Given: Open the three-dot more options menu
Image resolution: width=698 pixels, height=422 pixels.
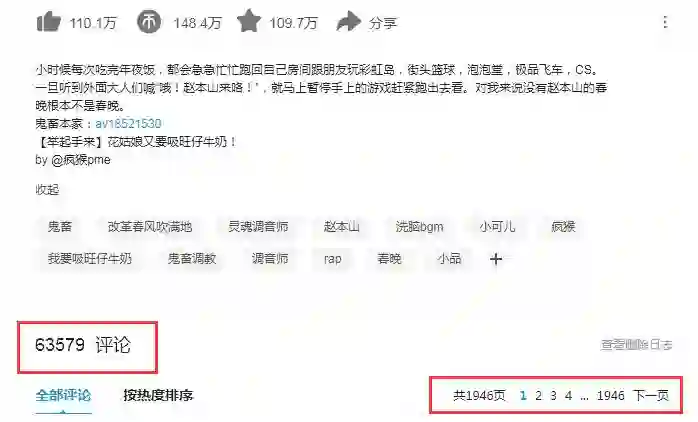Looking at the screenshot, I should coord(665,22).
